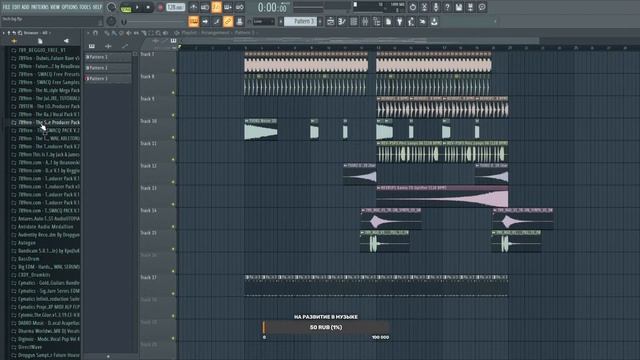Click the time display 0:00:00

click(x=272, y=7)
